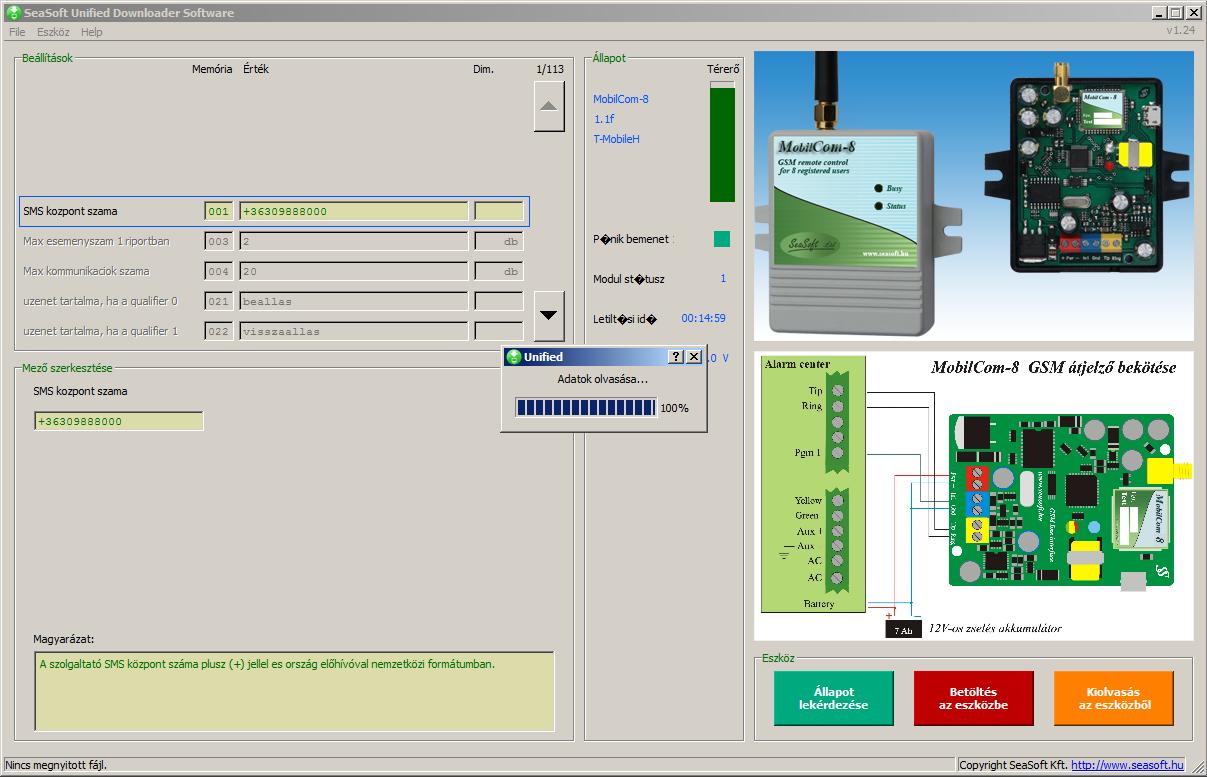The image size is (1207, 777).
Task: Open the www.seasoft.hu link
Action: (x=1127, y=765)
